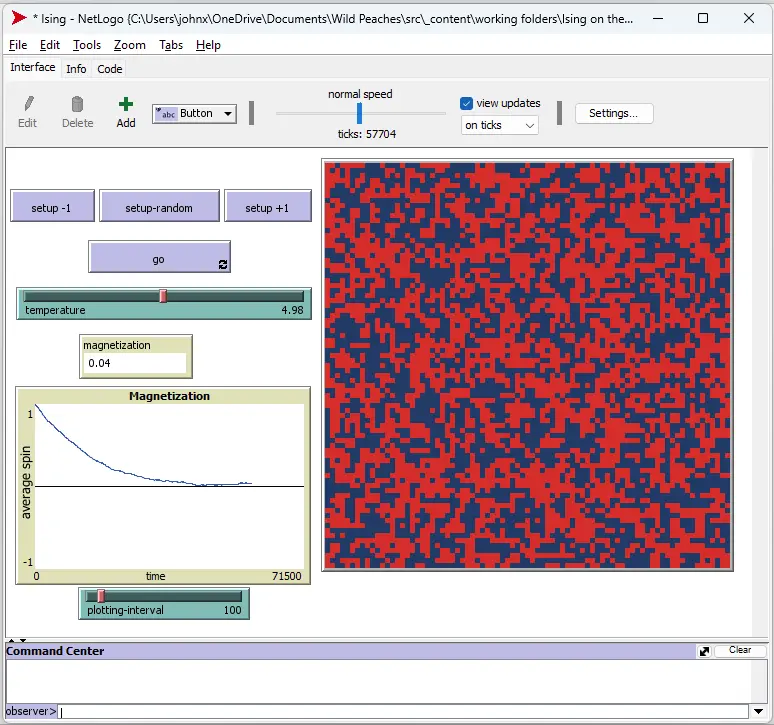Click the setup -1 button
The height and width of the screenshot is (725, 774).
[x=52, y=206]
